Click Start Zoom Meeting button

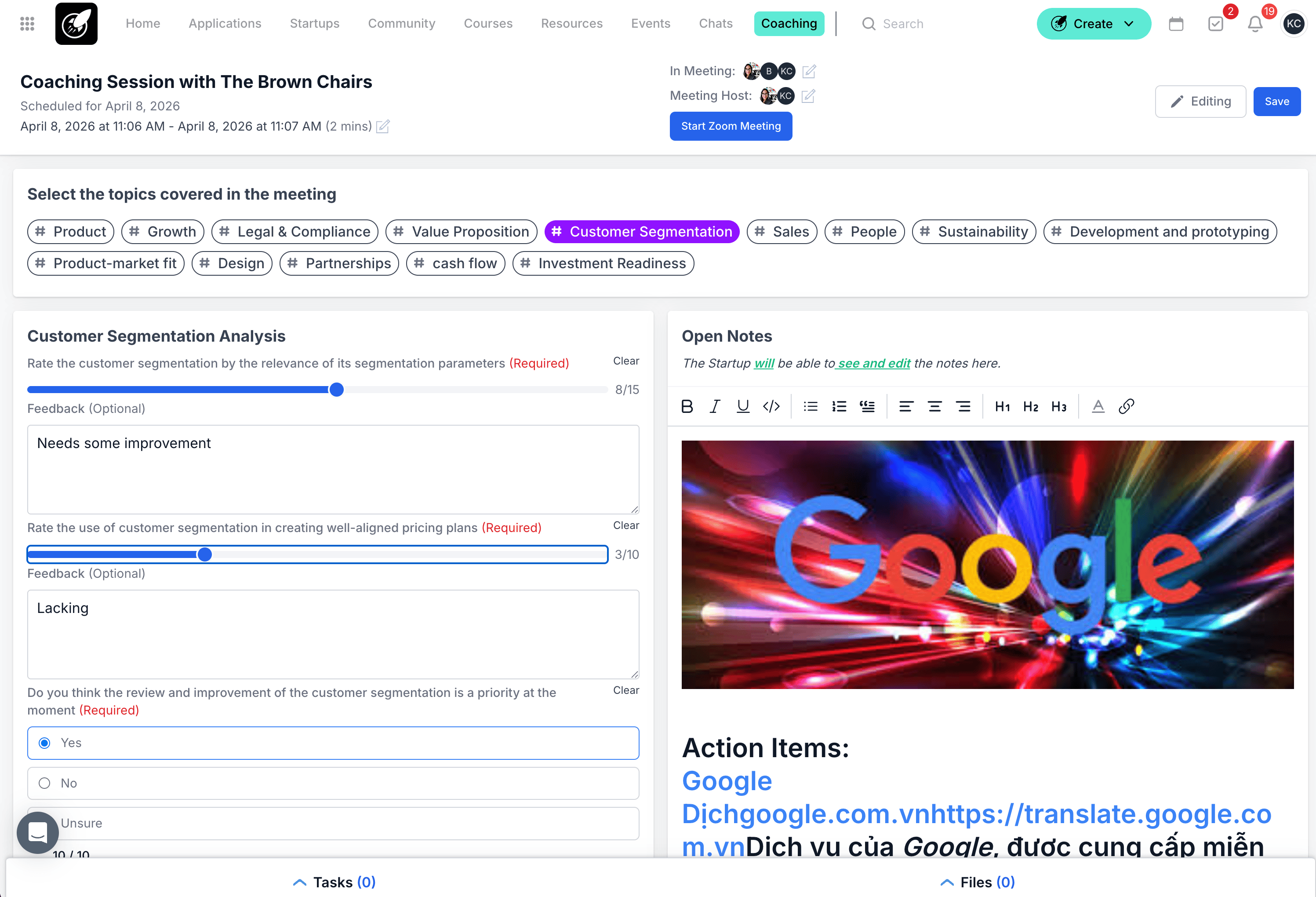pos(731,126)
